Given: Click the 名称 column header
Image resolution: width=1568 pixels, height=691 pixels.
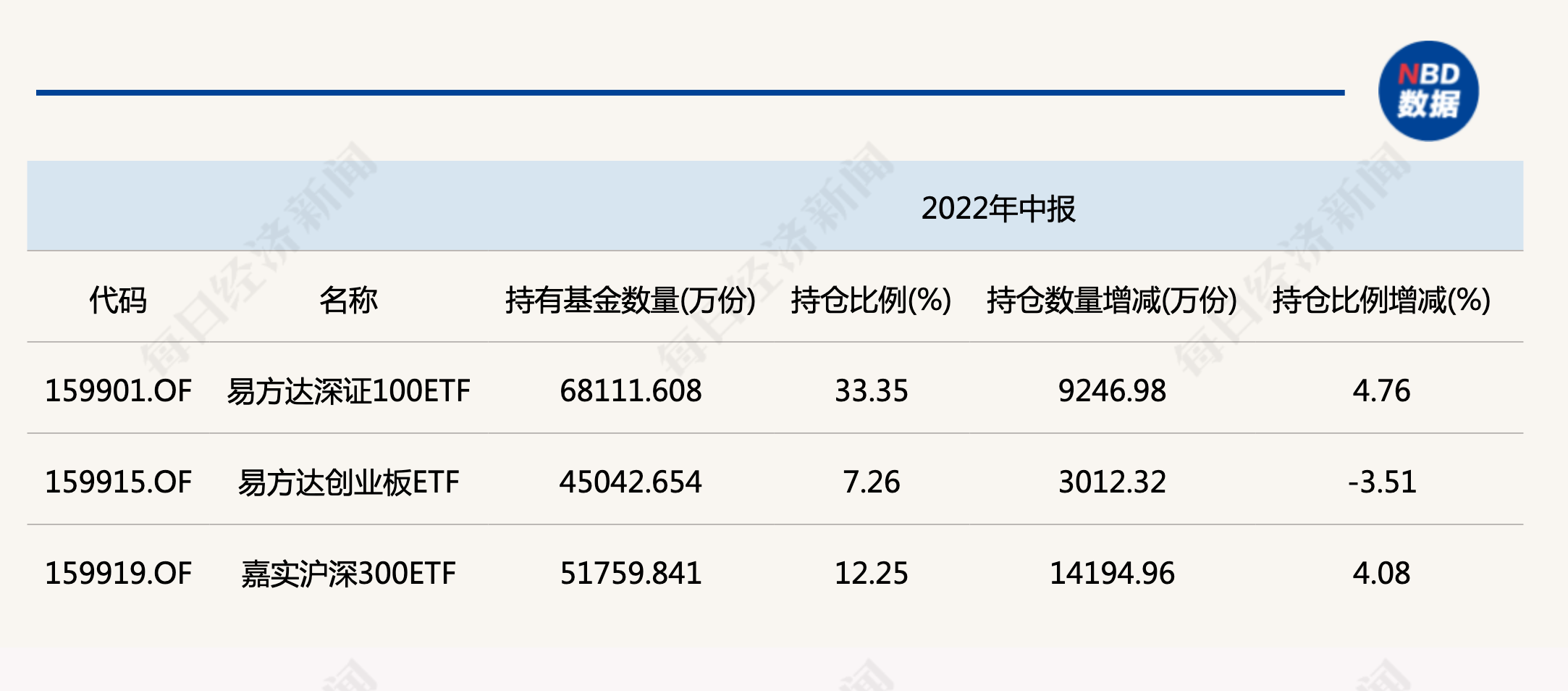Looking at the screenshot, I should [348, 300].
